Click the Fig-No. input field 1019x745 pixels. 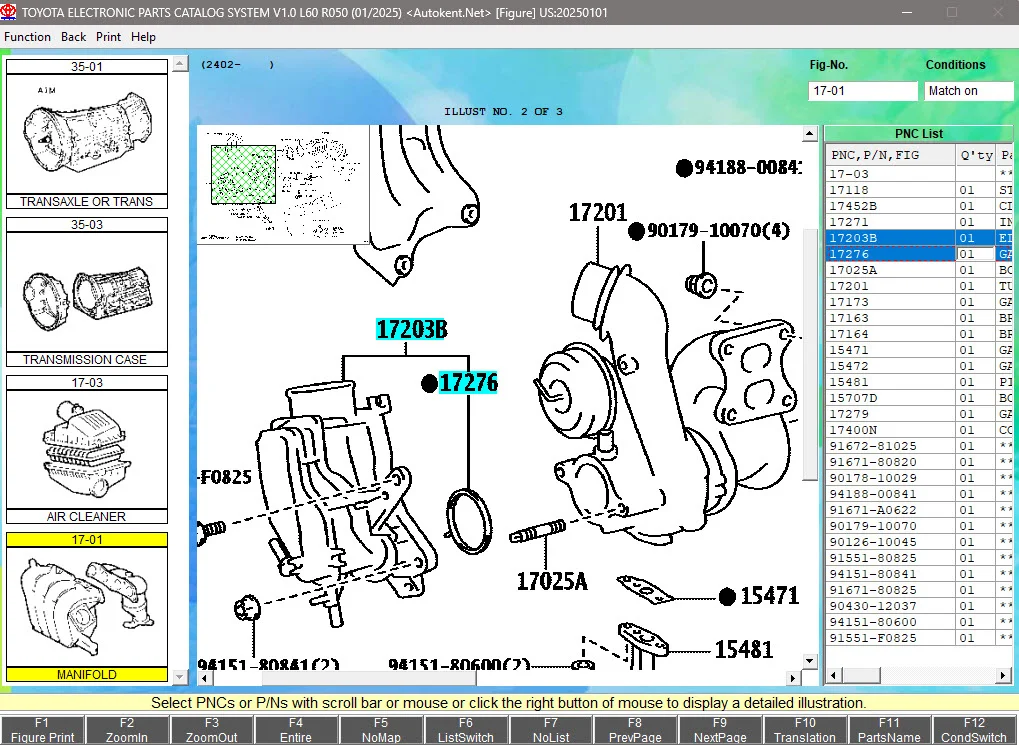click(863, 91)
